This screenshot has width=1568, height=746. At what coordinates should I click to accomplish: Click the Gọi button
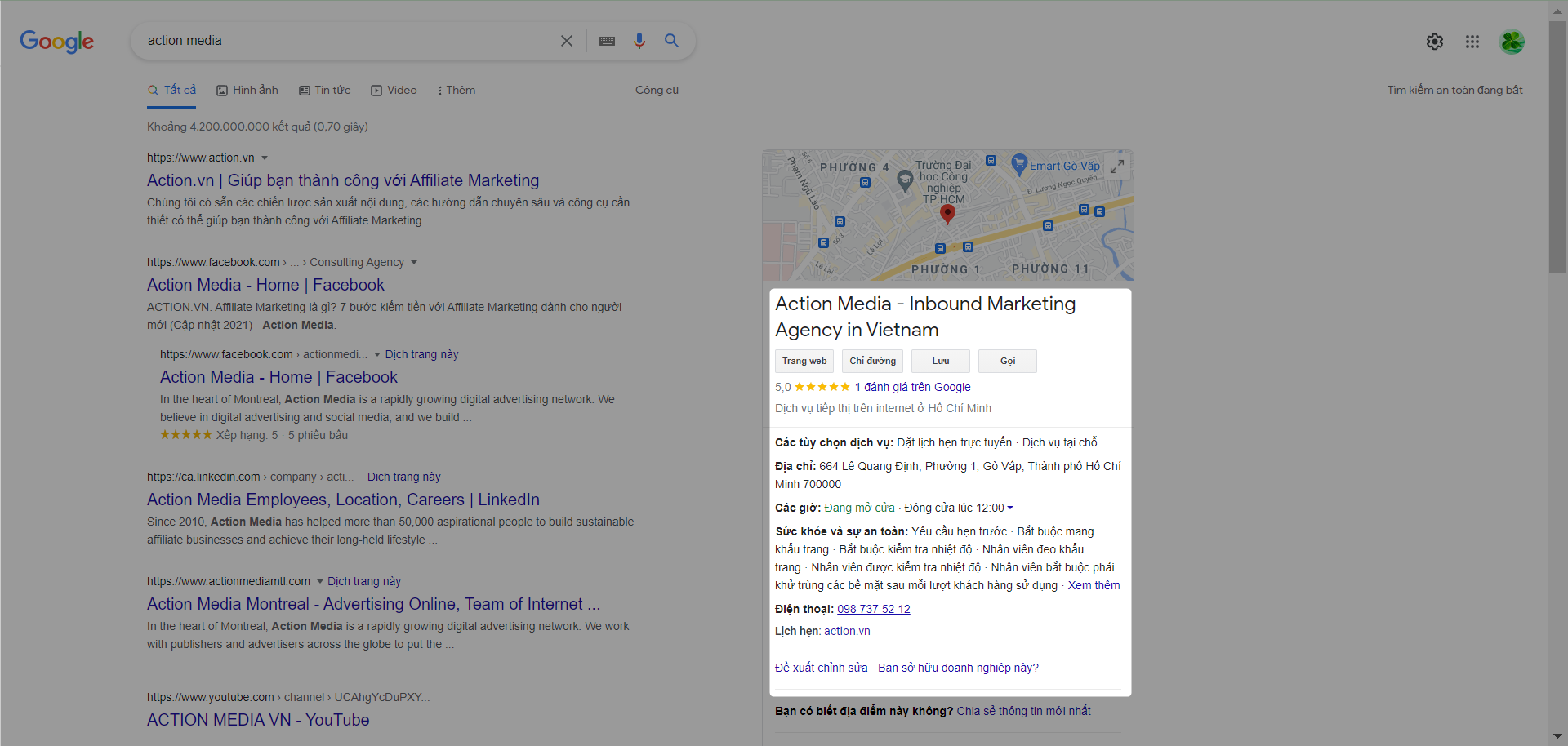click(1008, 361)
